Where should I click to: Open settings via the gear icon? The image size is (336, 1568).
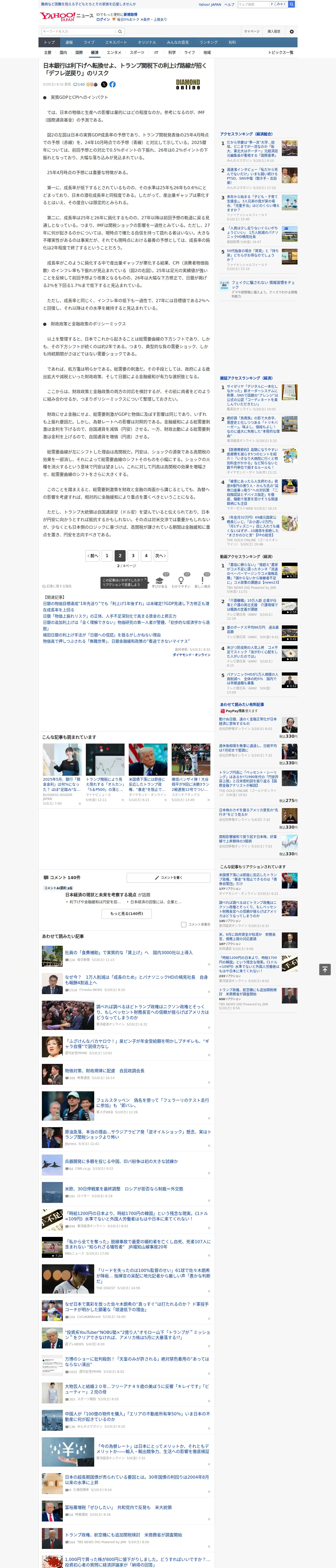pos(292,32)
